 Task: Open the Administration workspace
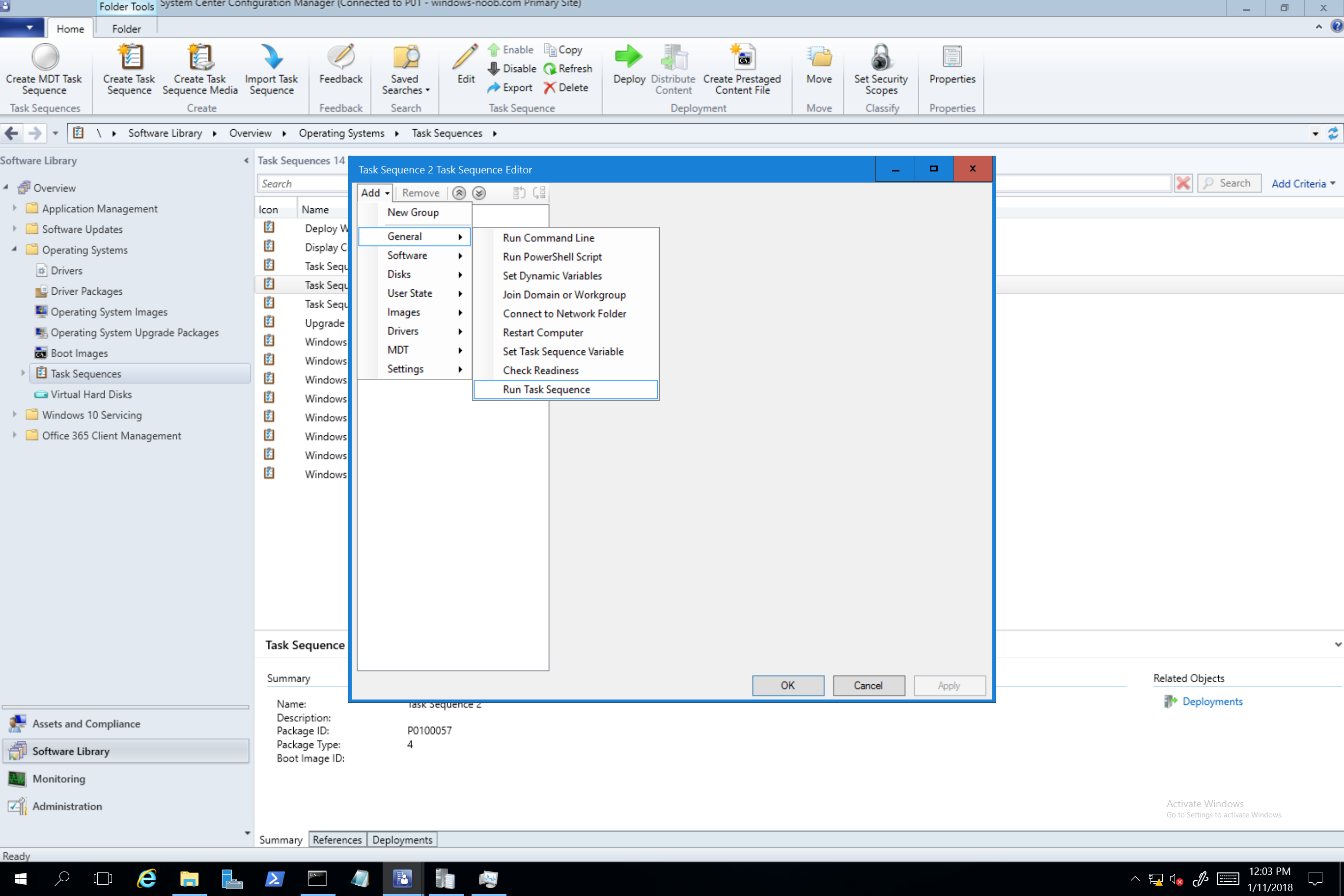click(126, 806)
